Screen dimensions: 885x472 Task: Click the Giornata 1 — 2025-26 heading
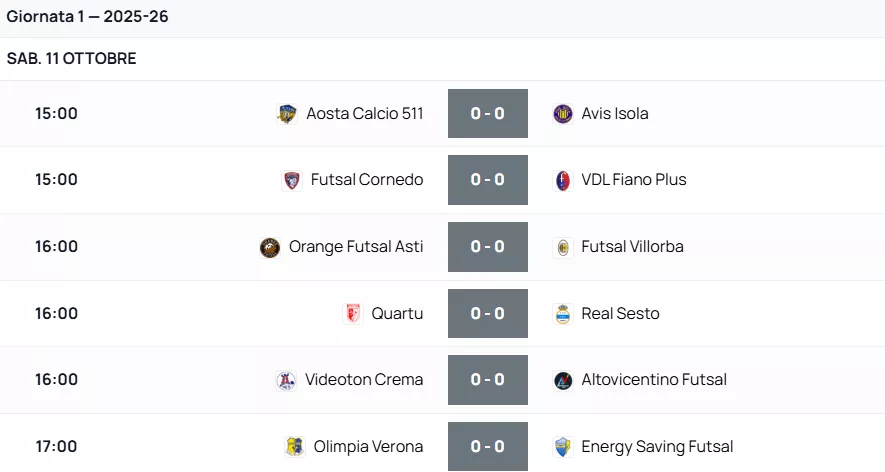(87, 17)
